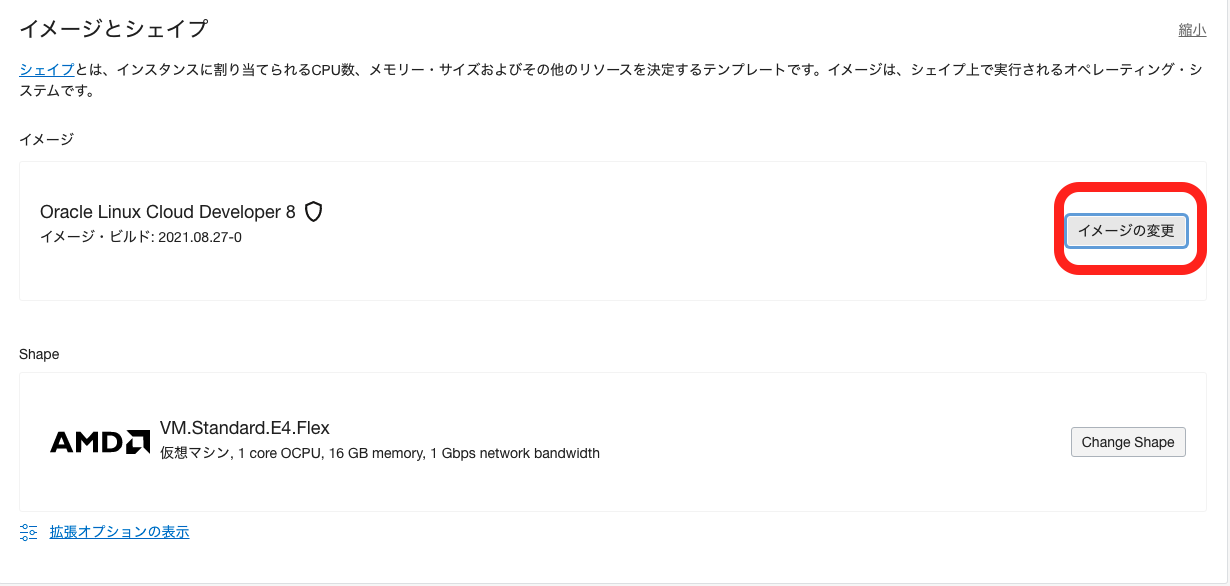Screen dimensions: 1230x586
Task: Click the イメージ・ビルド label text
Action: click(x=97, y=237)
